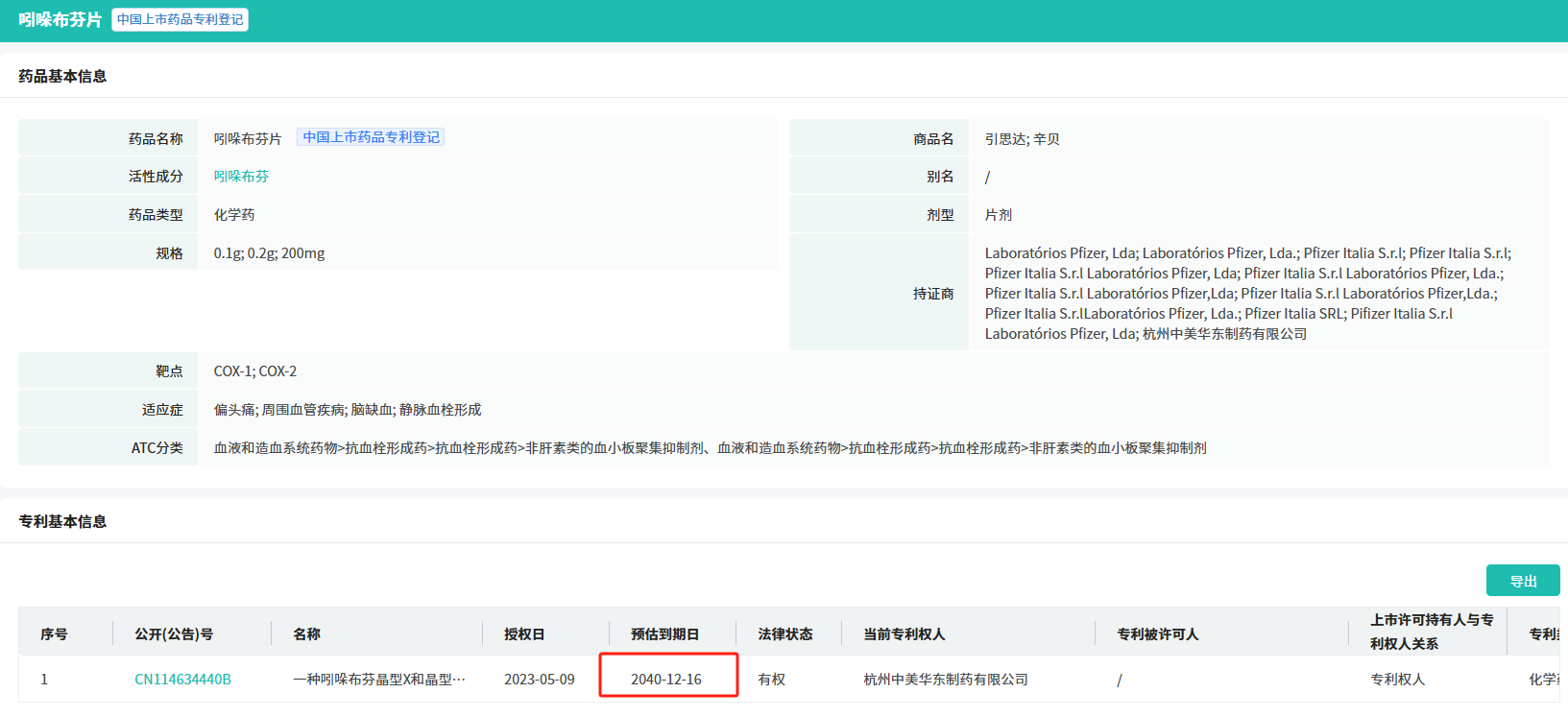The height and width of the screenshot is (717, 1568).
Task: Click the 当前专利权人 column header
Action: point(904,634)
